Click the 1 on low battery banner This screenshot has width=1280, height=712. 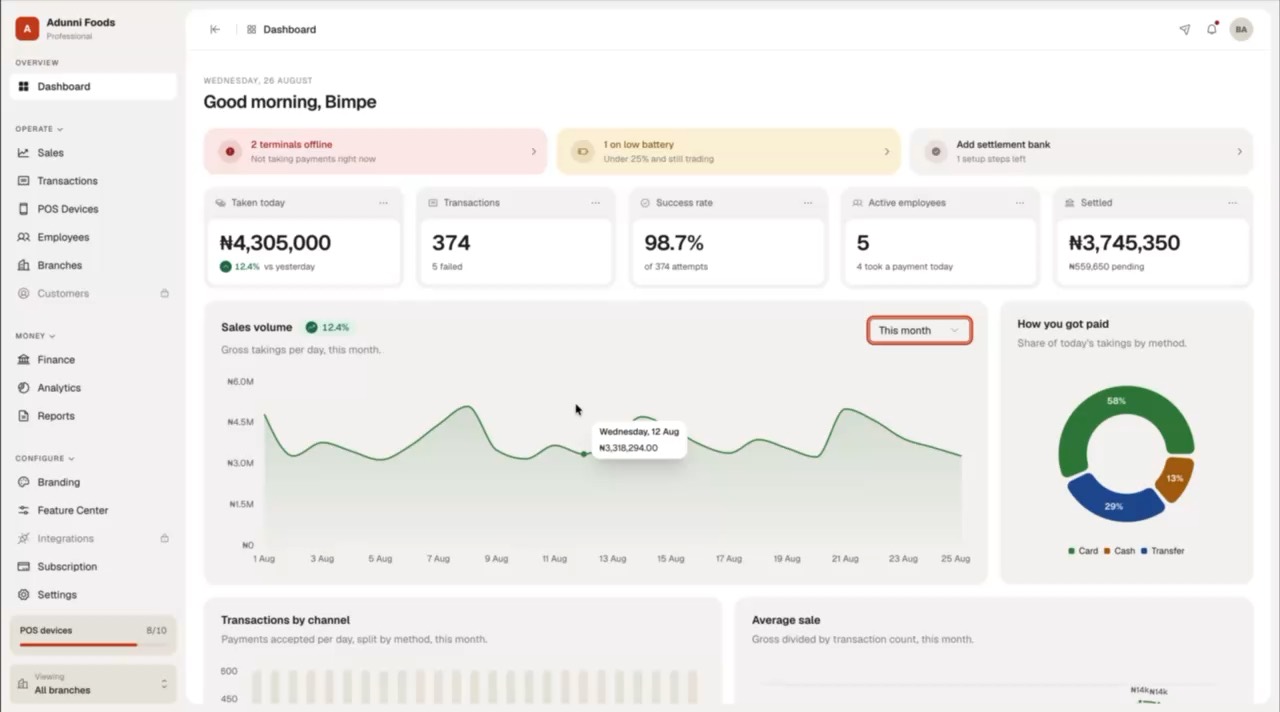click(x=728, y=151)
